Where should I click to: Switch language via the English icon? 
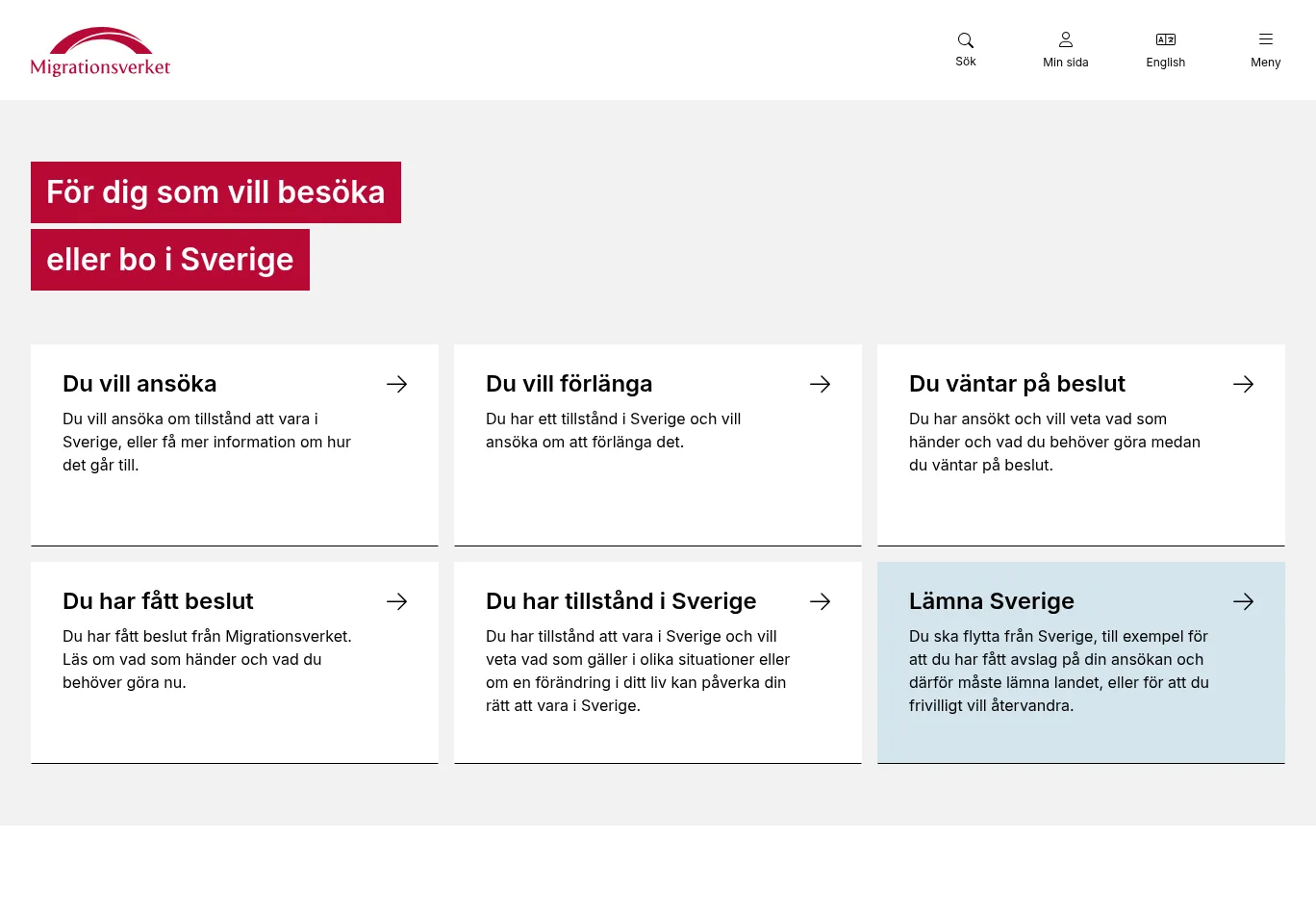(x=1166, y=40)
